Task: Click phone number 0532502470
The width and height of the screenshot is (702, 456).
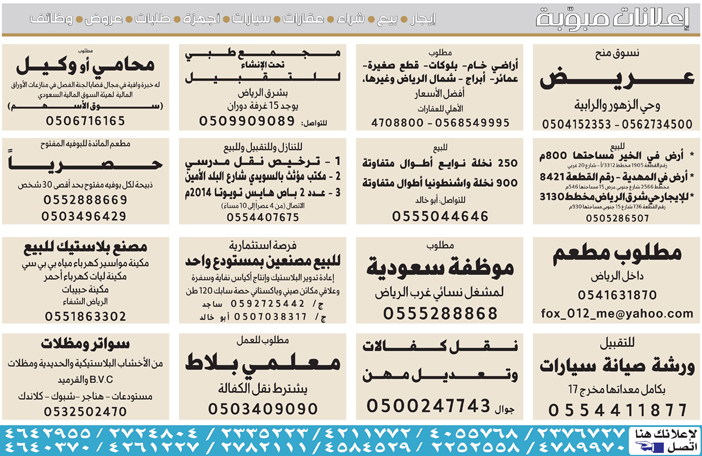Action: pyautogui.click(x=85, y=412)
